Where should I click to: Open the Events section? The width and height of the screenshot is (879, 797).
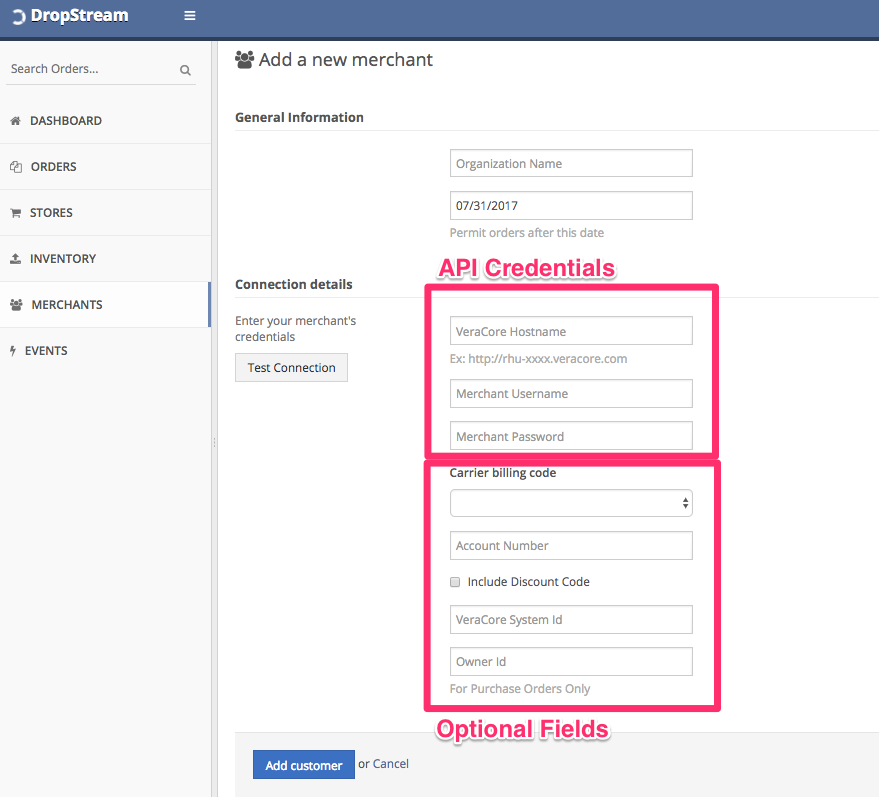[x=105, y=350]
